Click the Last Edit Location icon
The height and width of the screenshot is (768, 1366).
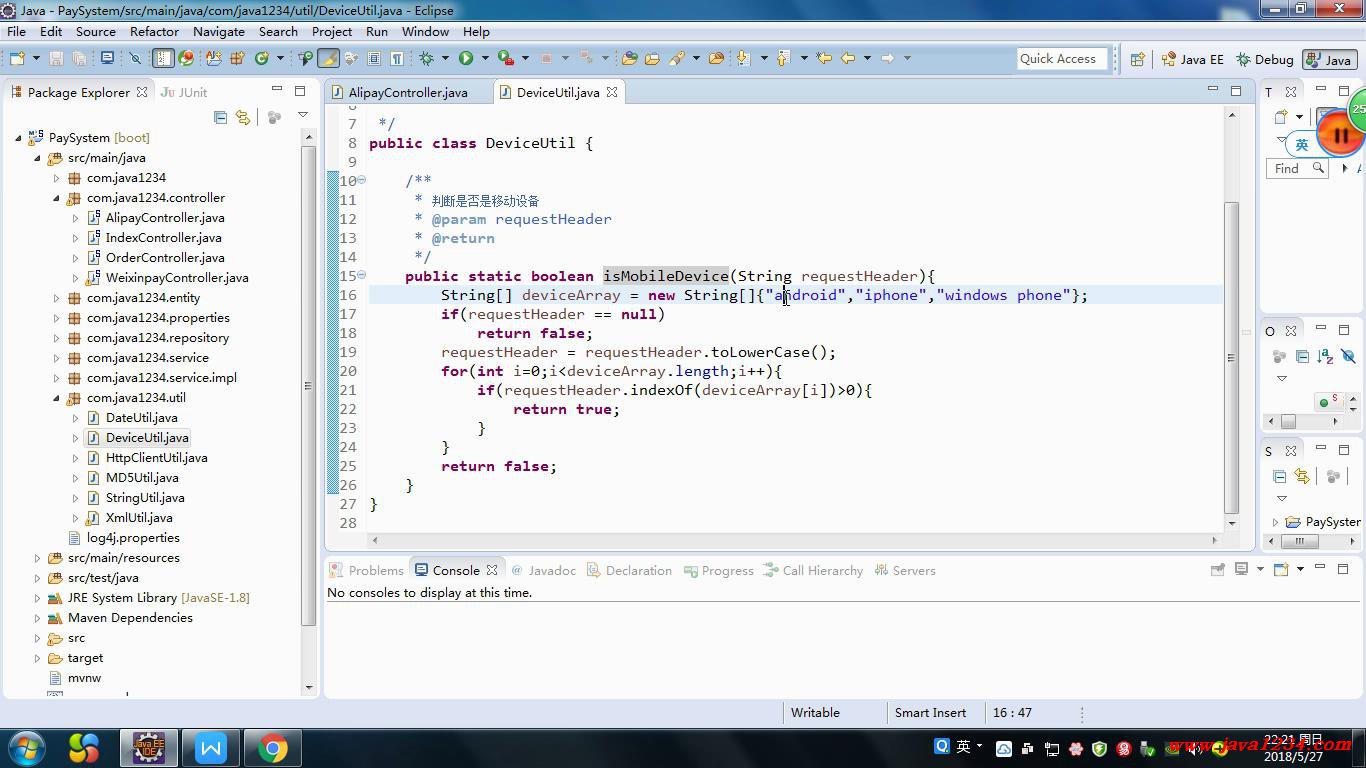(824, 58)
